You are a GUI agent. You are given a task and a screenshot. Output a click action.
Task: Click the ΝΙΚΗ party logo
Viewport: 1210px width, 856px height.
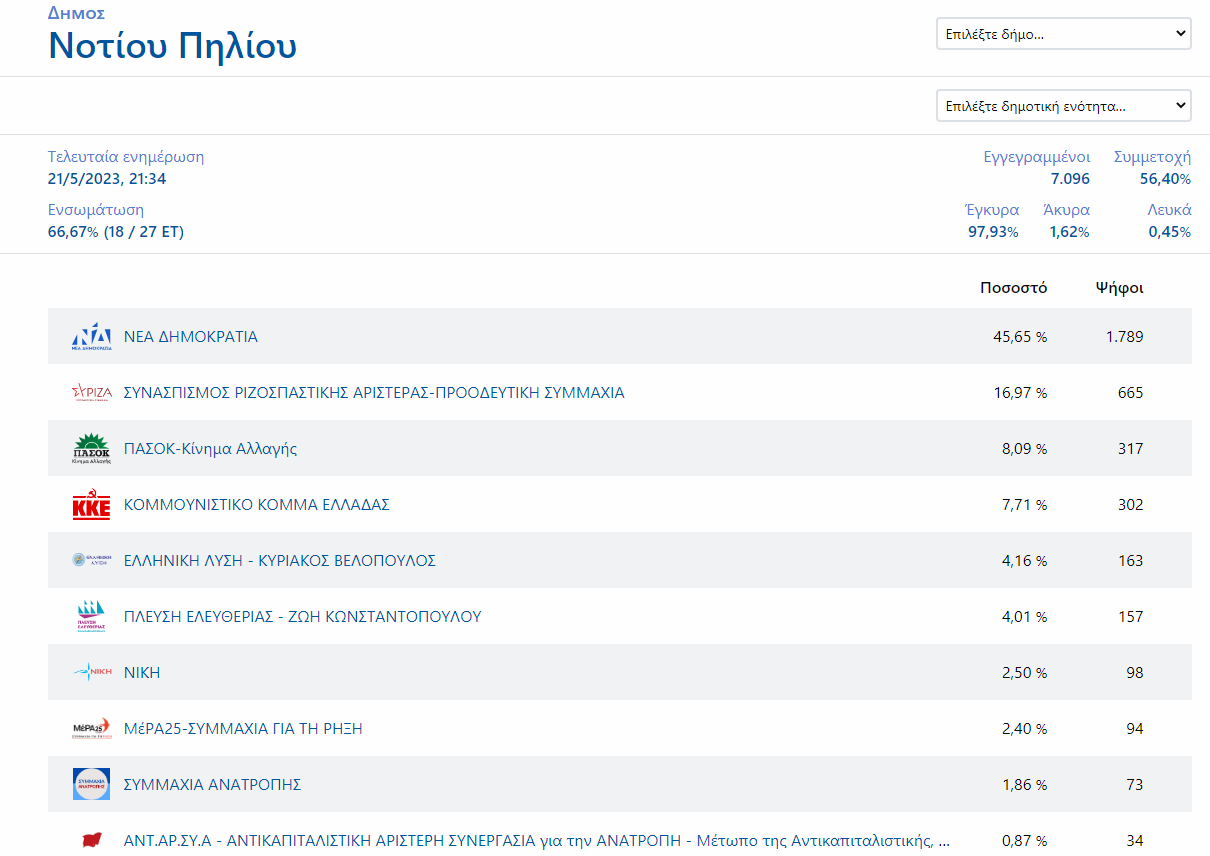91,673
